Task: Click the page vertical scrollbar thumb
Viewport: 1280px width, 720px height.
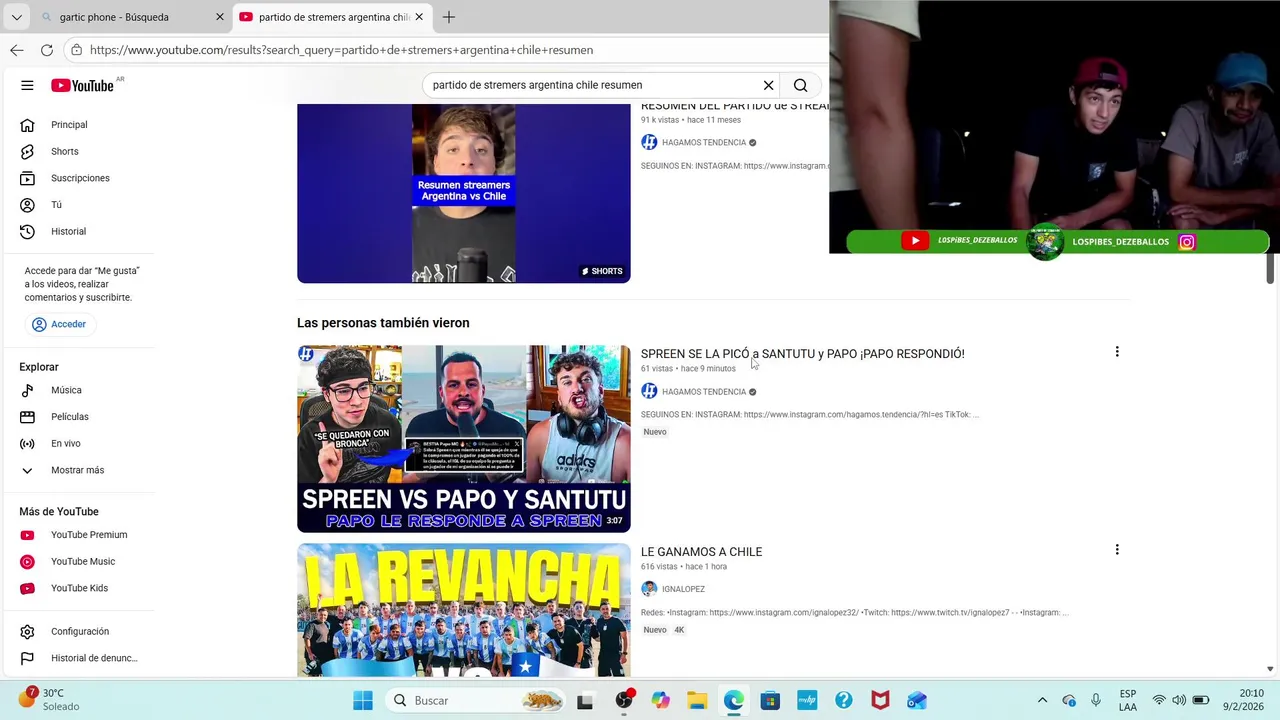Action: pos(1270,268)
